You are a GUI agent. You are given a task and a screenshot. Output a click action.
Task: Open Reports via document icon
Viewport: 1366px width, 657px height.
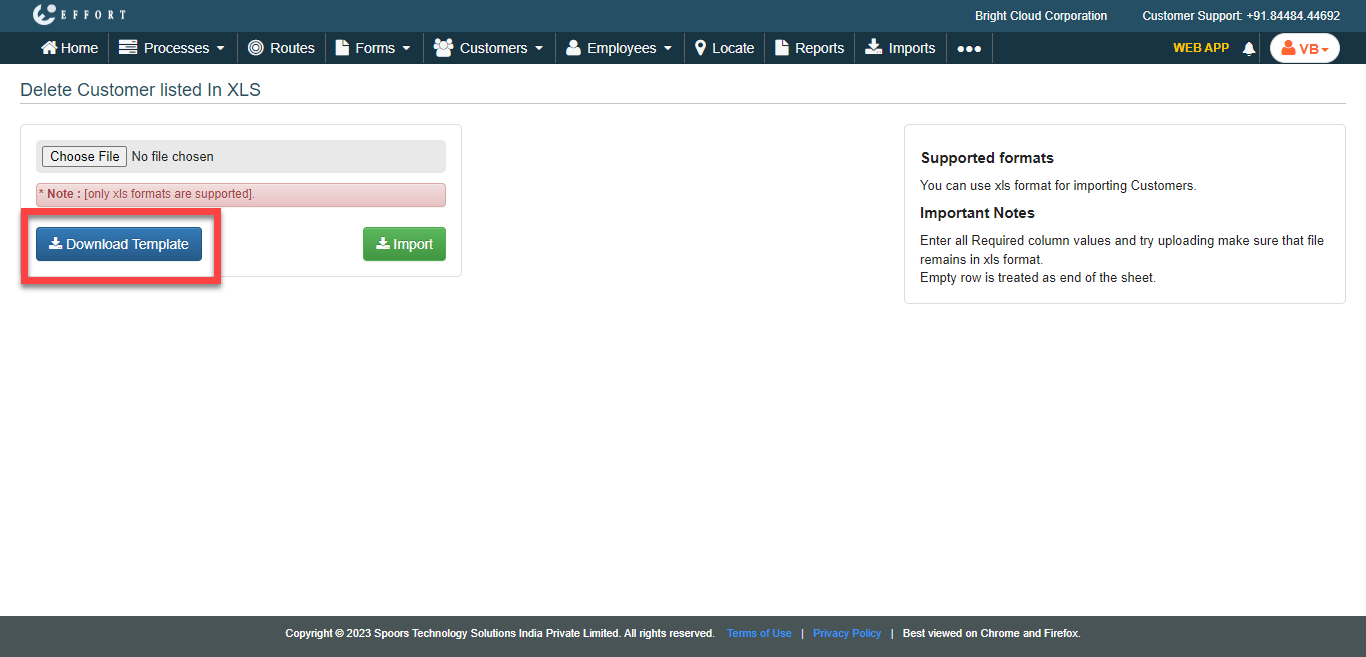[x=783, y=48]
